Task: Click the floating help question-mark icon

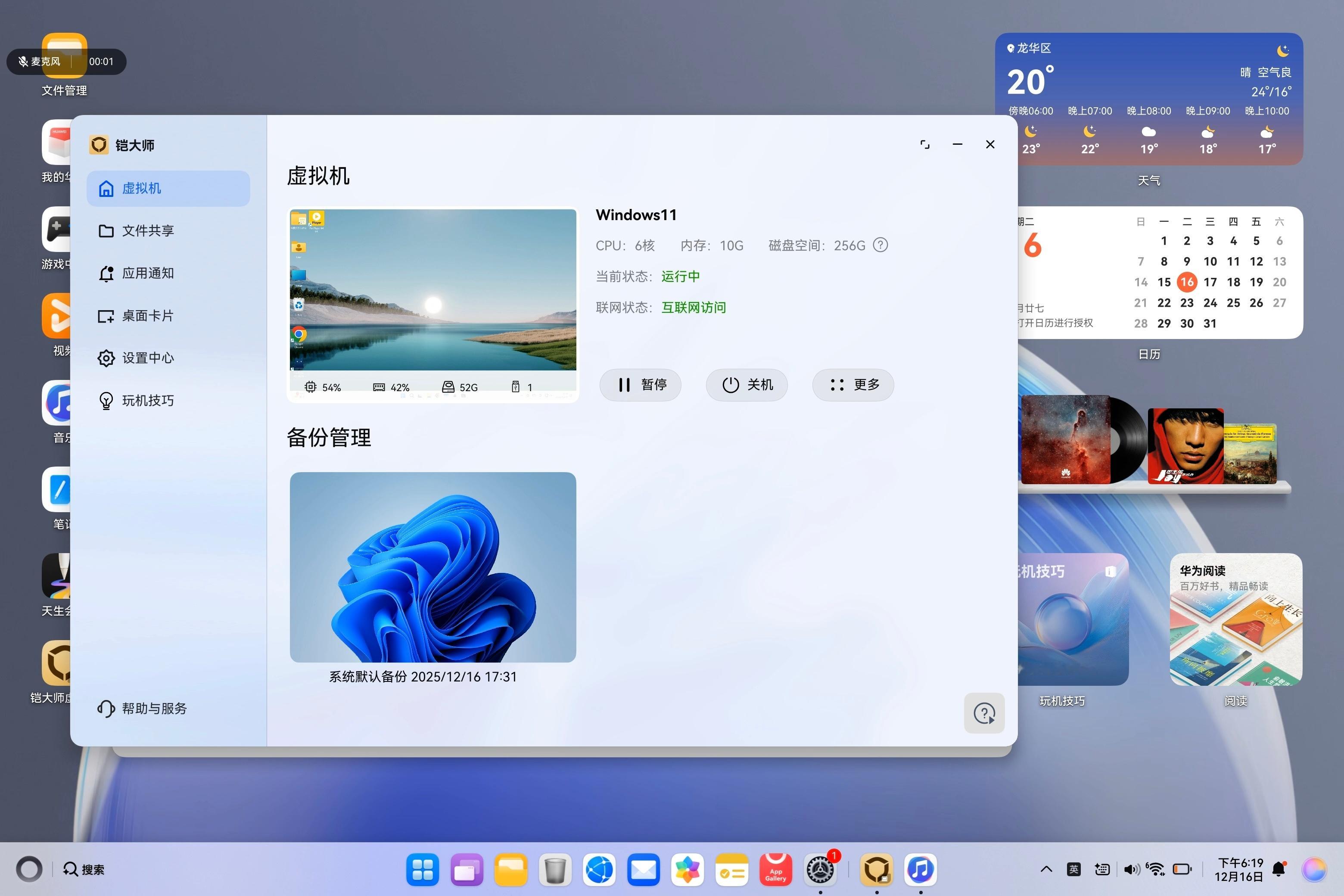Action: (984, 713)
